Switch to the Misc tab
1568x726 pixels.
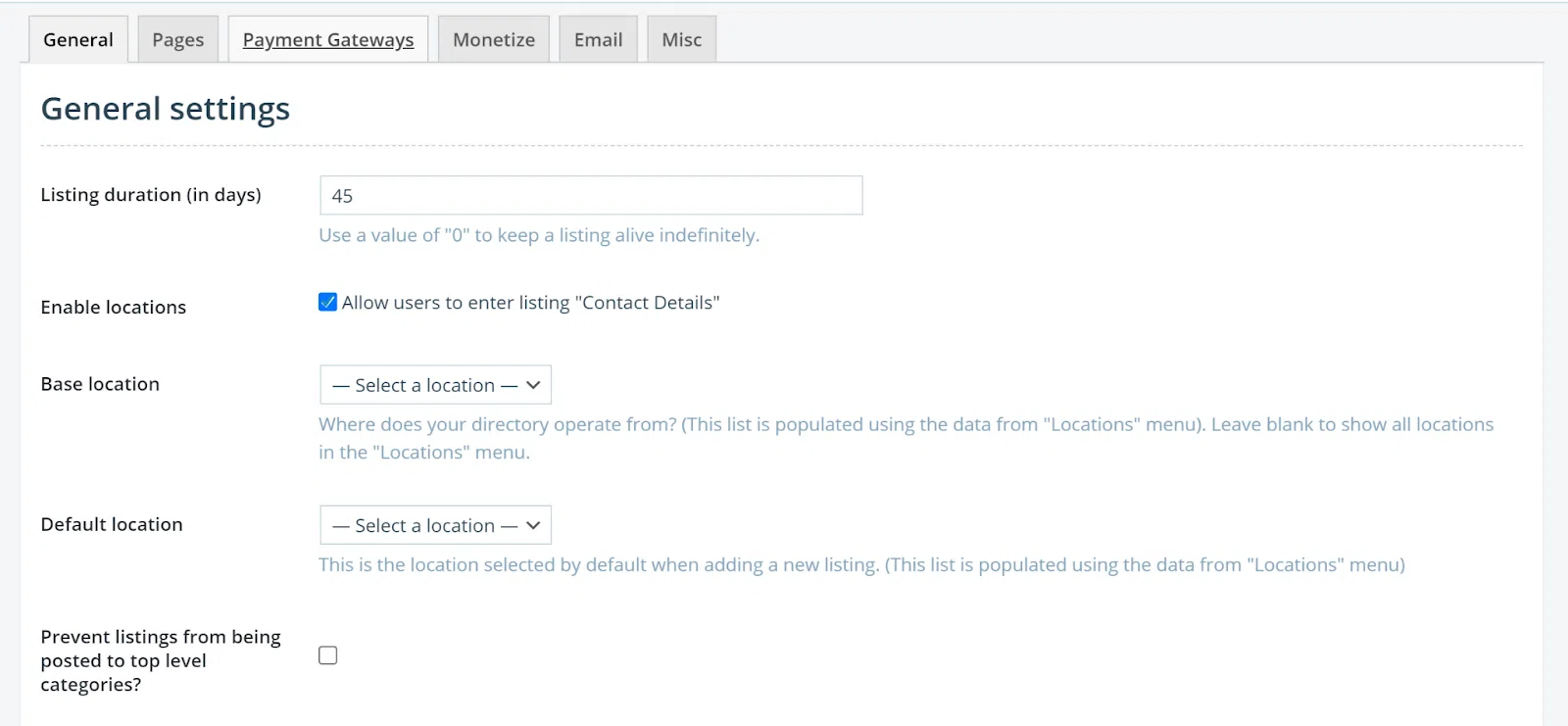(681, 40)
